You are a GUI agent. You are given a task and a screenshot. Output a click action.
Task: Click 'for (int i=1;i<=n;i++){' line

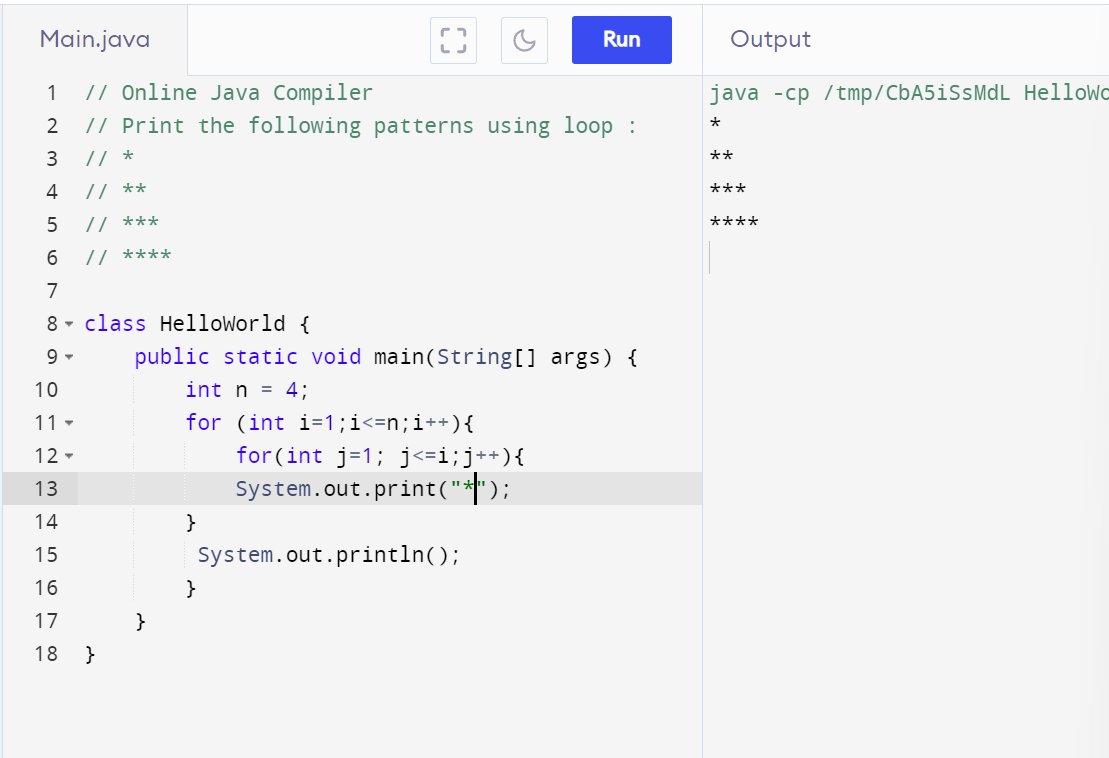[x=330, y=423]
